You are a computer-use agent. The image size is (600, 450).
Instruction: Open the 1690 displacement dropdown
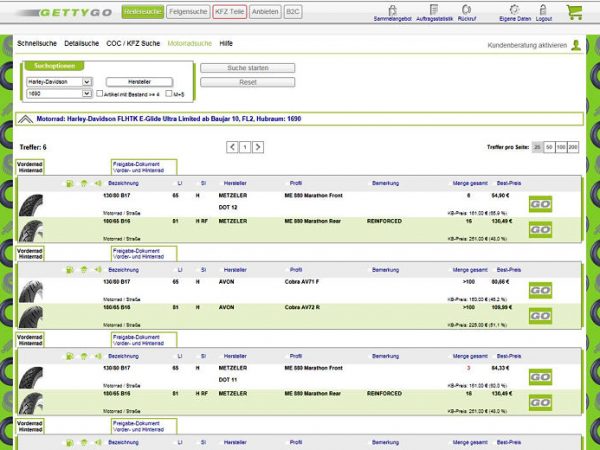tap(59, 93)
